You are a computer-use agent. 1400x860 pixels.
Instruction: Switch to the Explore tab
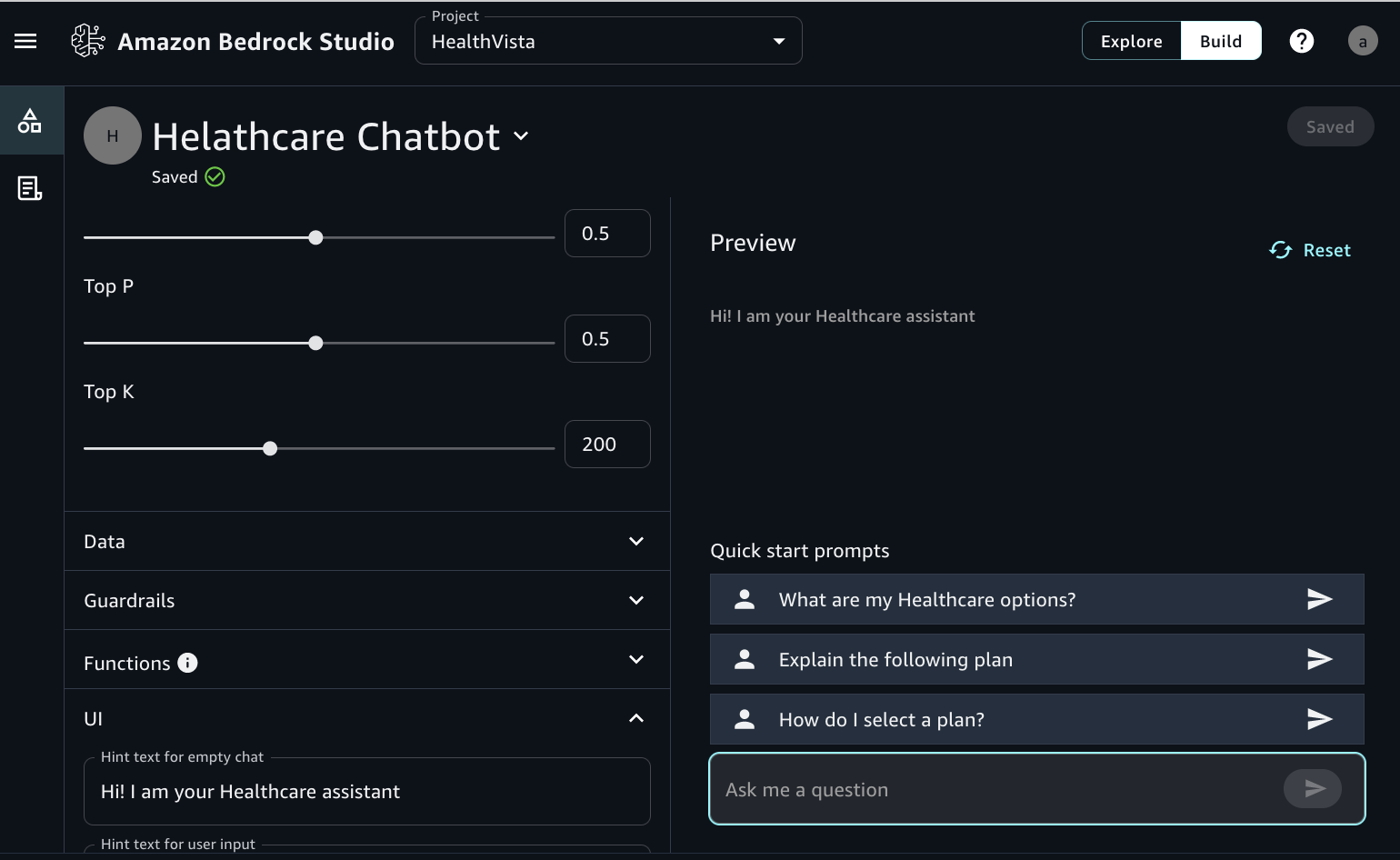(1132, 41)
